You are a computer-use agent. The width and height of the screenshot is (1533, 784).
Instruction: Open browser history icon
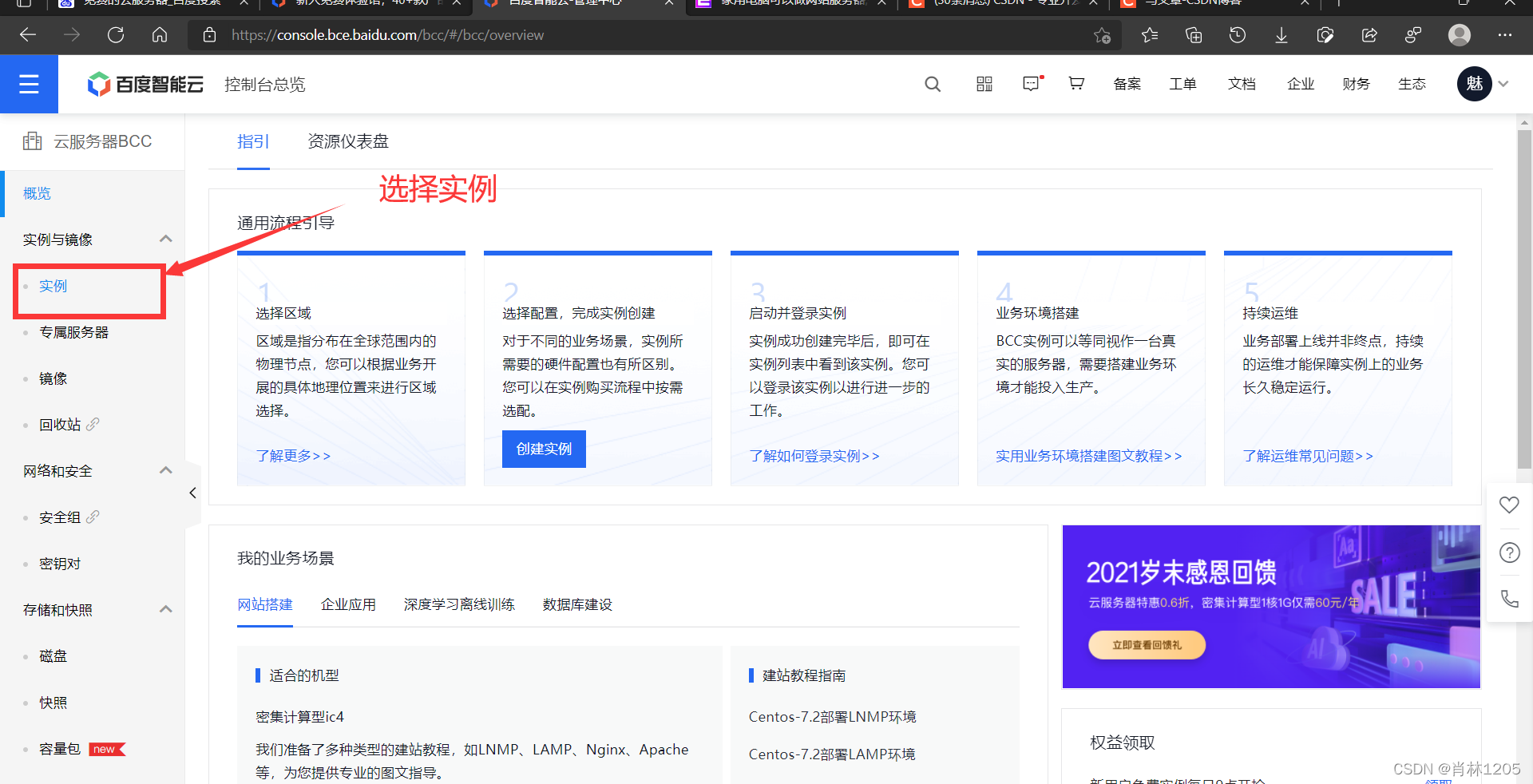pyautogui.click(x=1238, y=35)
